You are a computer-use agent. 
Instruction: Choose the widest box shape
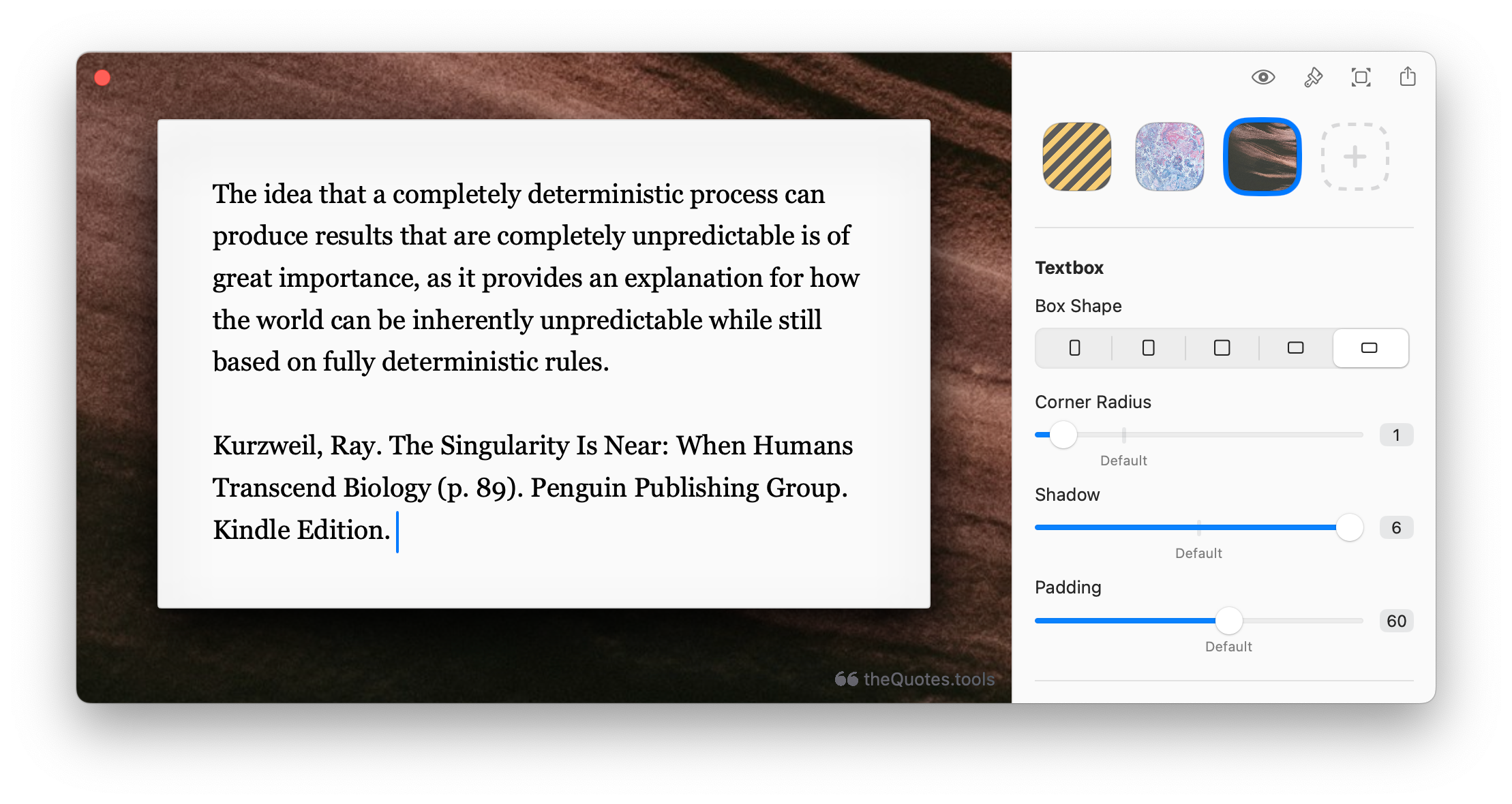coord(1369,348)
